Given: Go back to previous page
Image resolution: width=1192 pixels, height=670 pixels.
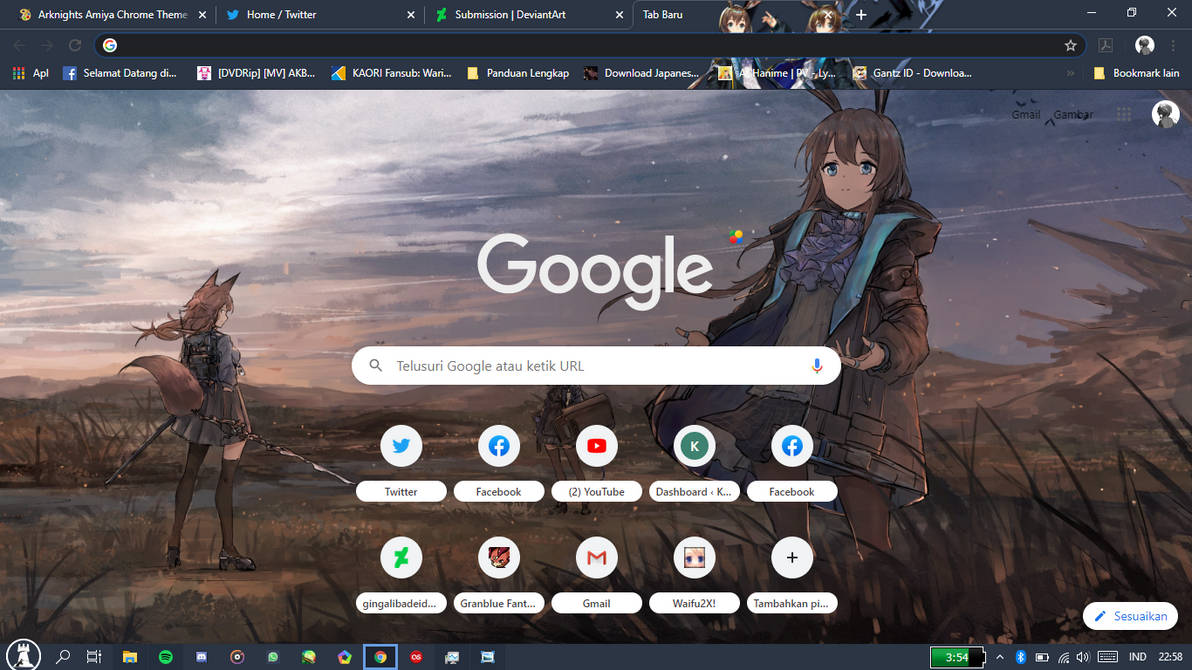Looking at the screenshot, I should [x=20, y=46].
